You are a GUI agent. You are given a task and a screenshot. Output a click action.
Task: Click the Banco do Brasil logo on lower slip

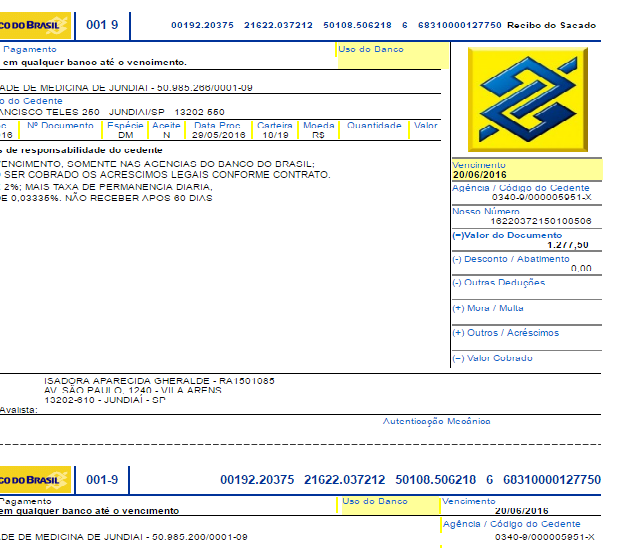point(34,479)
